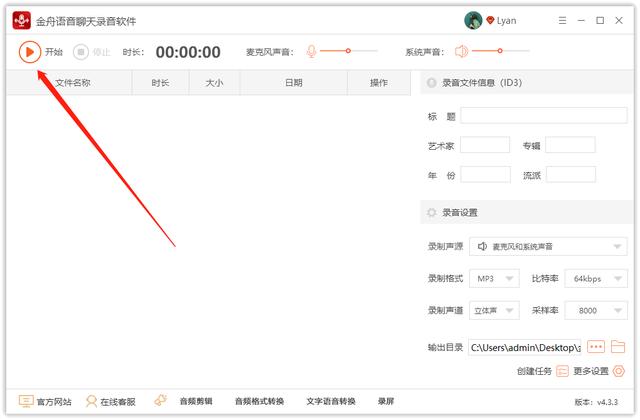Open the 录制声道 立体声 dropdown
The height and width of the screenshot is (420, 640).
(x=494, y=311)
